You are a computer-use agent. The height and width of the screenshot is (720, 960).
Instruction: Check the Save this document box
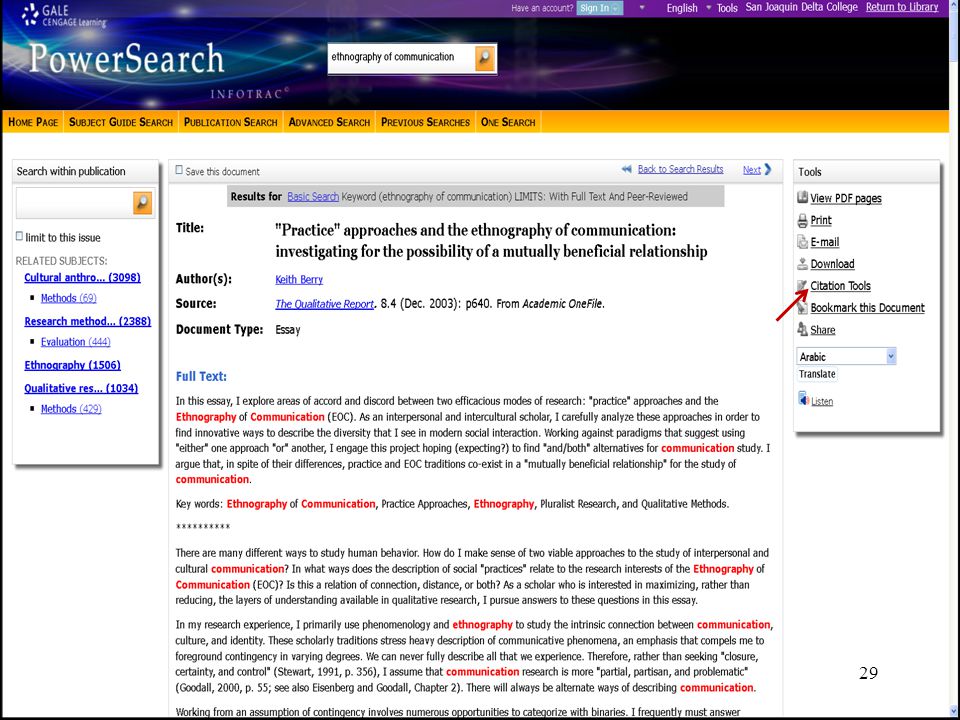pos(179,170)
